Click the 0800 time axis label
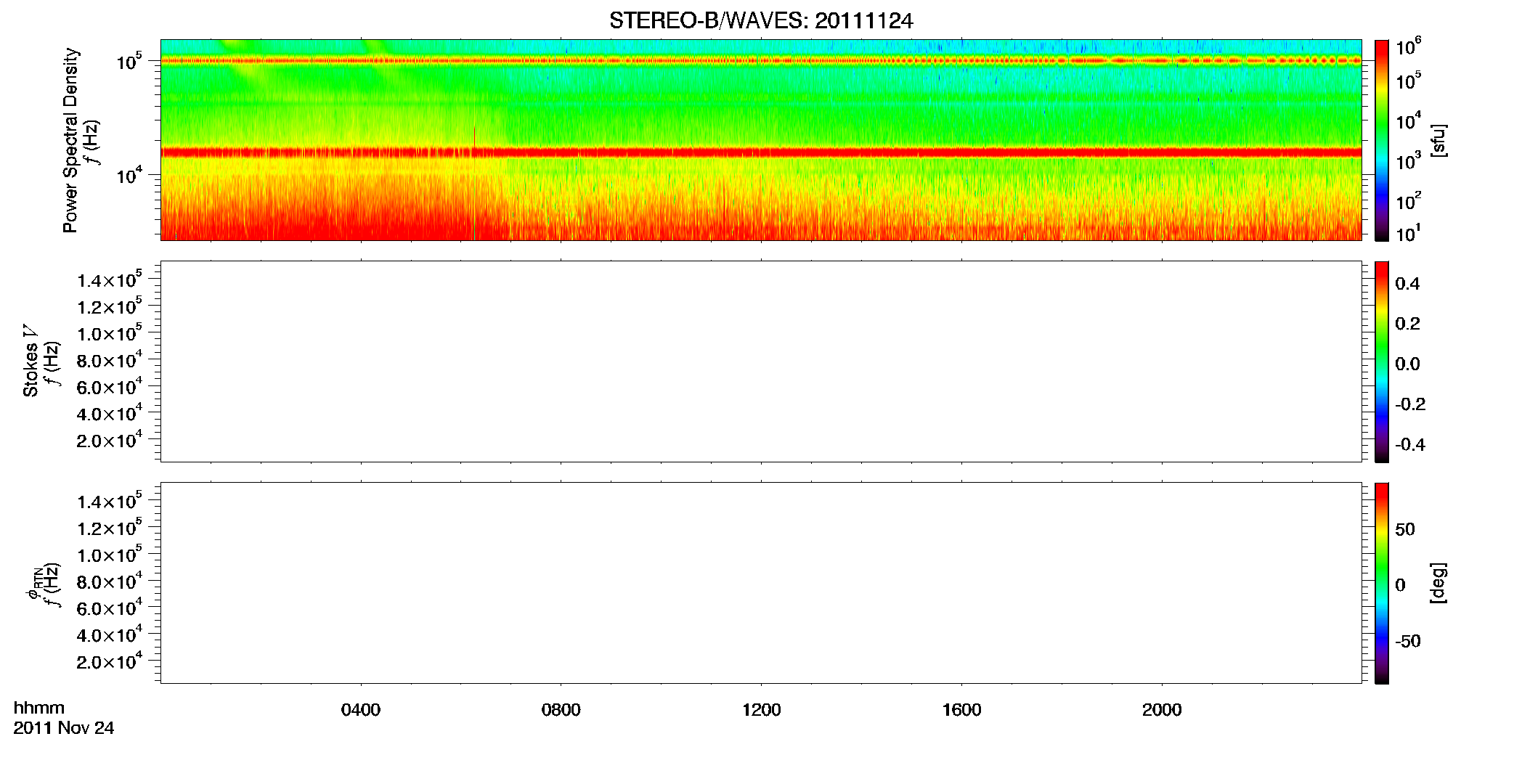 point(561,710)
